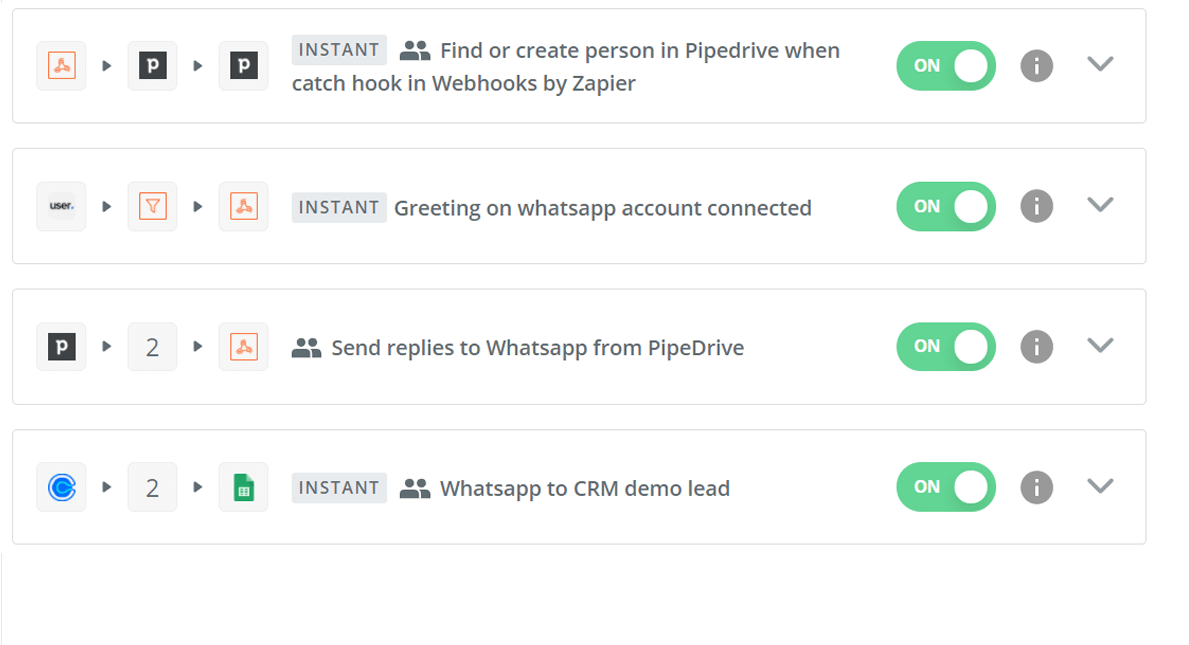Switch off the Whatsapp to CRM demo lead Zap
This screenshot has height=645, width=1189.
click(x=946, y=487)
